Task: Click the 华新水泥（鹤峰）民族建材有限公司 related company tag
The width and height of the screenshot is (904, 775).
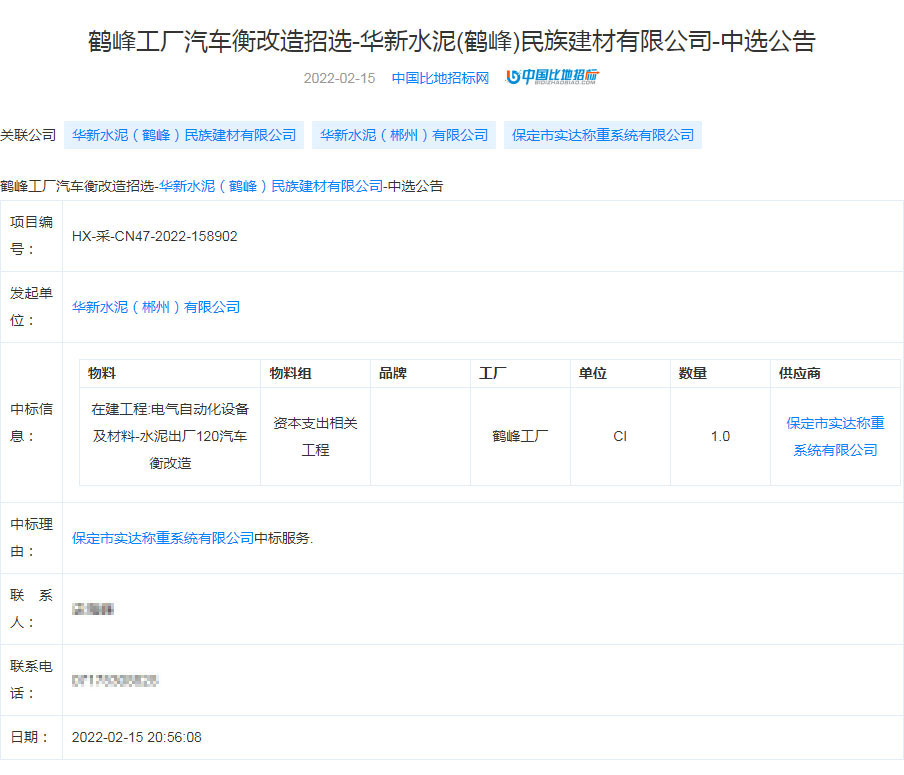Action: point(184,135)
